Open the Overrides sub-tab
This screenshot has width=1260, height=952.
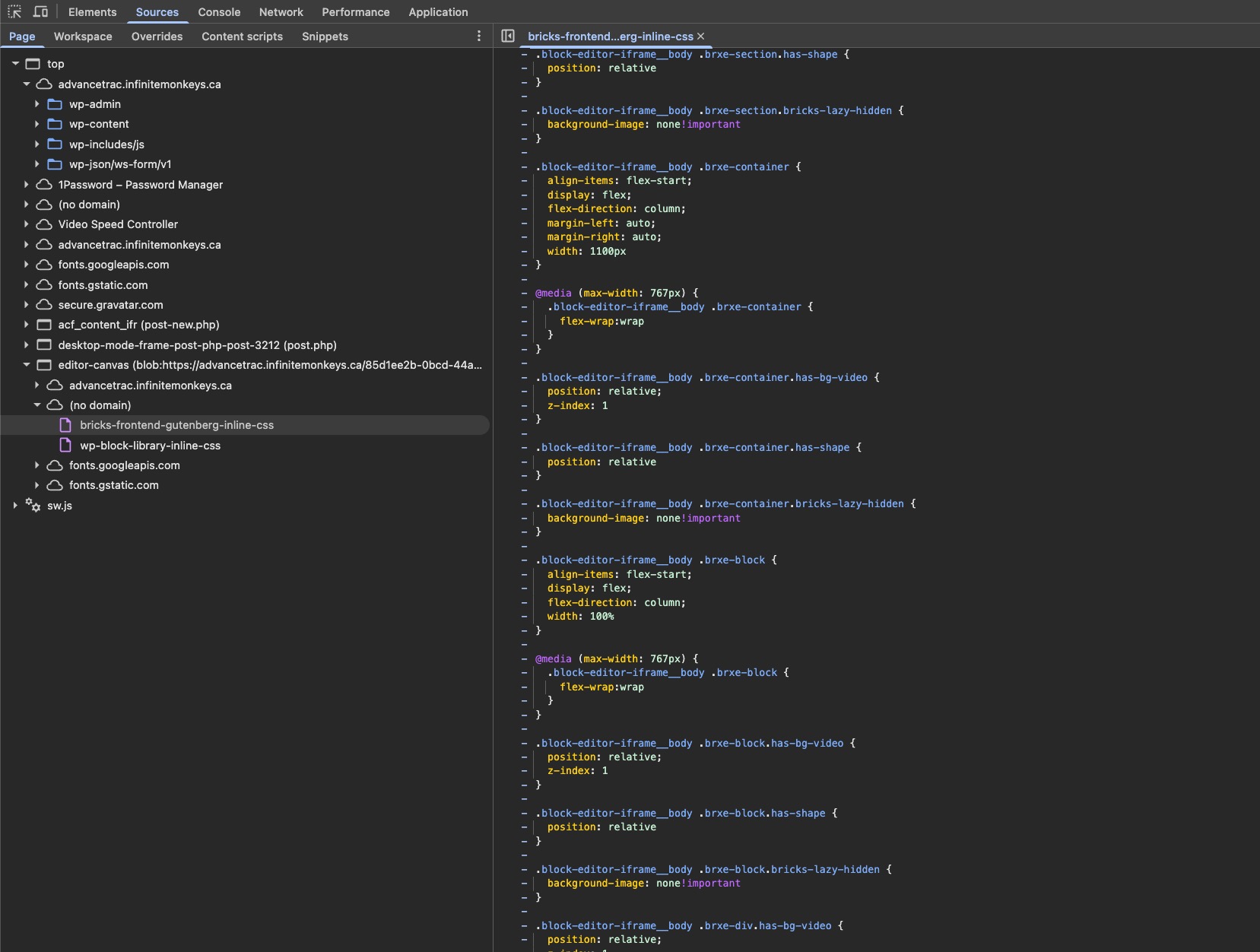(x=157, y=36)
